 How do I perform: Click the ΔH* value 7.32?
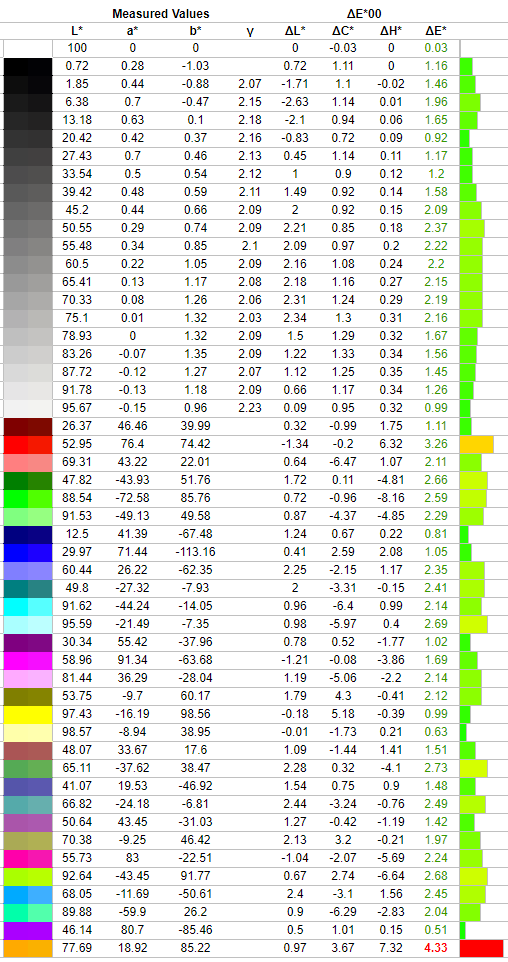391,948
